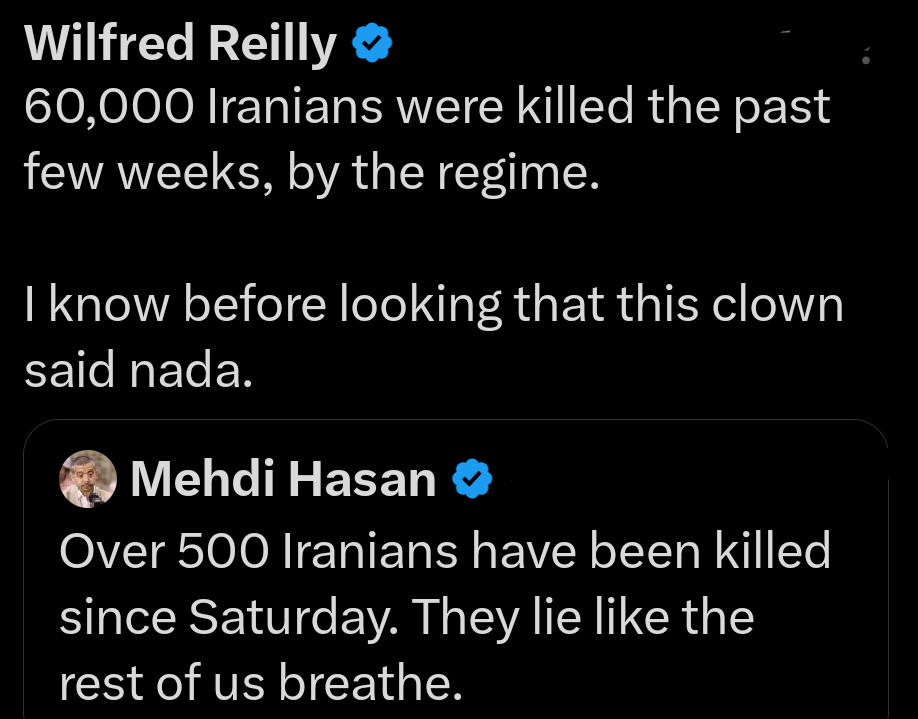Click Wilfred Reilly's blue verified badge
The height and width of the screenshot is (719, 918).
pos(370,44)
